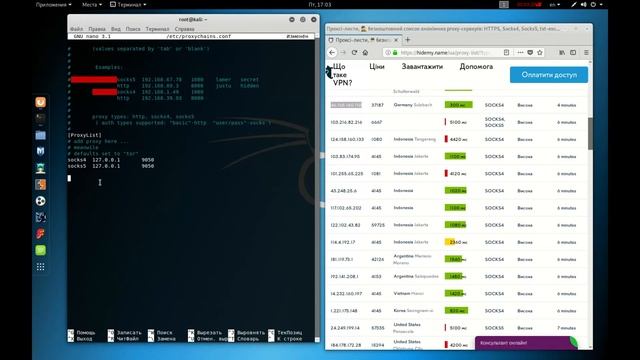Image resolution: width=640 pixels, height=360 pixels.
Task: Open power menu in top panel
Action: 596,4
